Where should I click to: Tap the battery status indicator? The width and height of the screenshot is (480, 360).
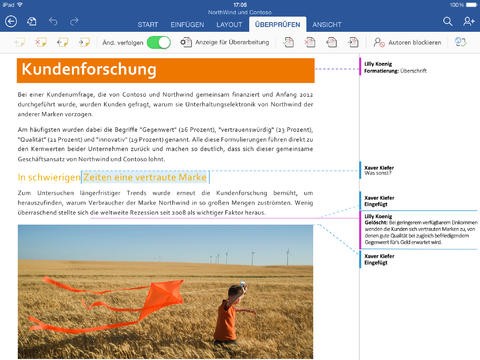(464, 5)
